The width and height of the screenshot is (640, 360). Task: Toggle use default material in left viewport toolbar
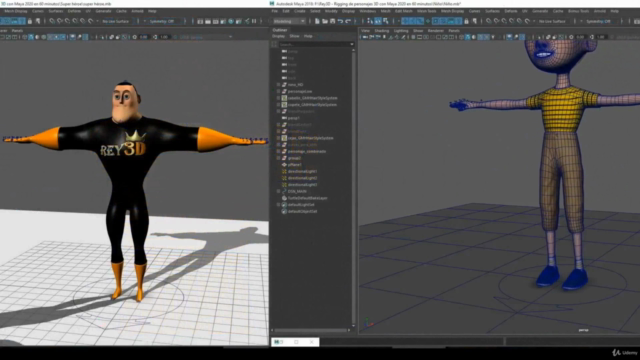37,37
